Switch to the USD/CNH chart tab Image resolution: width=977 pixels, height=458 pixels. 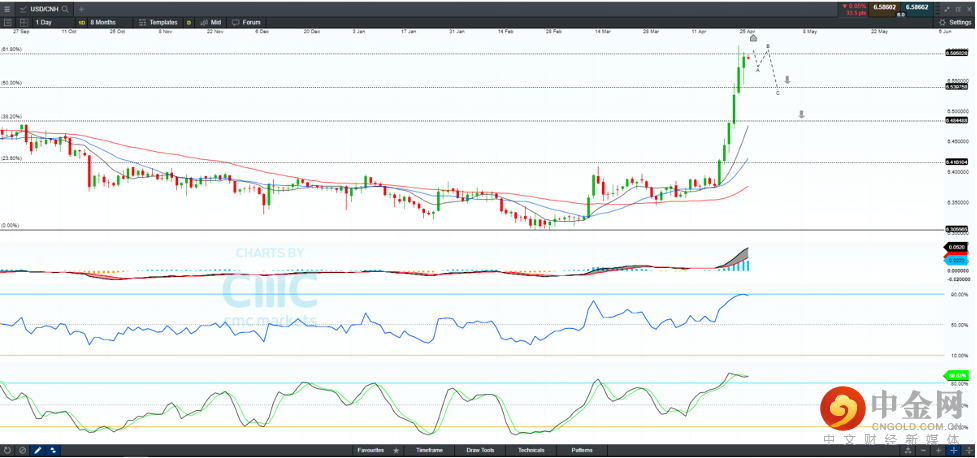40,8
